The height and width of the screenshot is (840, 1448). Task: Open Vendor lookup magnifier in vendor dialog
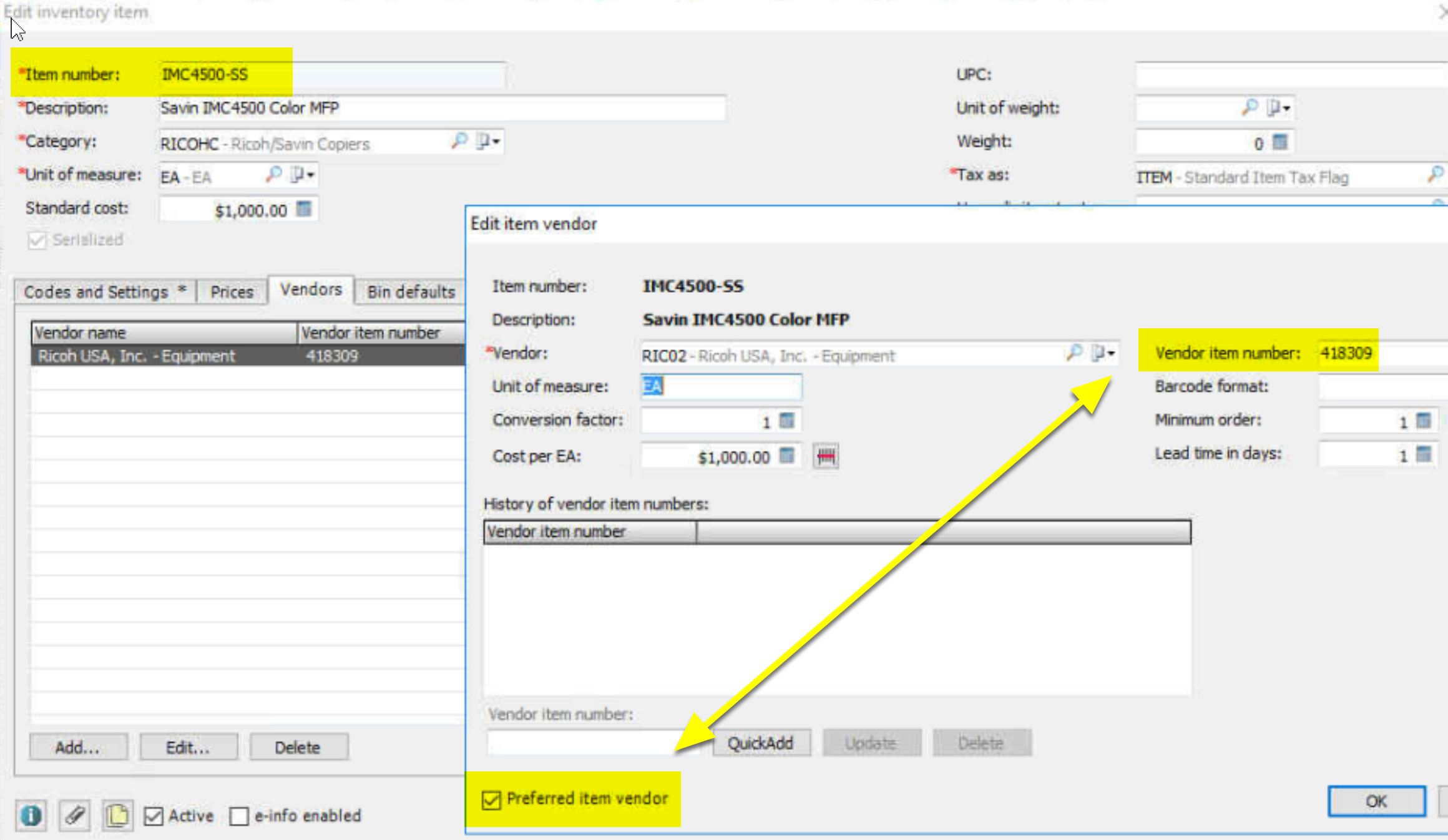[1074, 353]
